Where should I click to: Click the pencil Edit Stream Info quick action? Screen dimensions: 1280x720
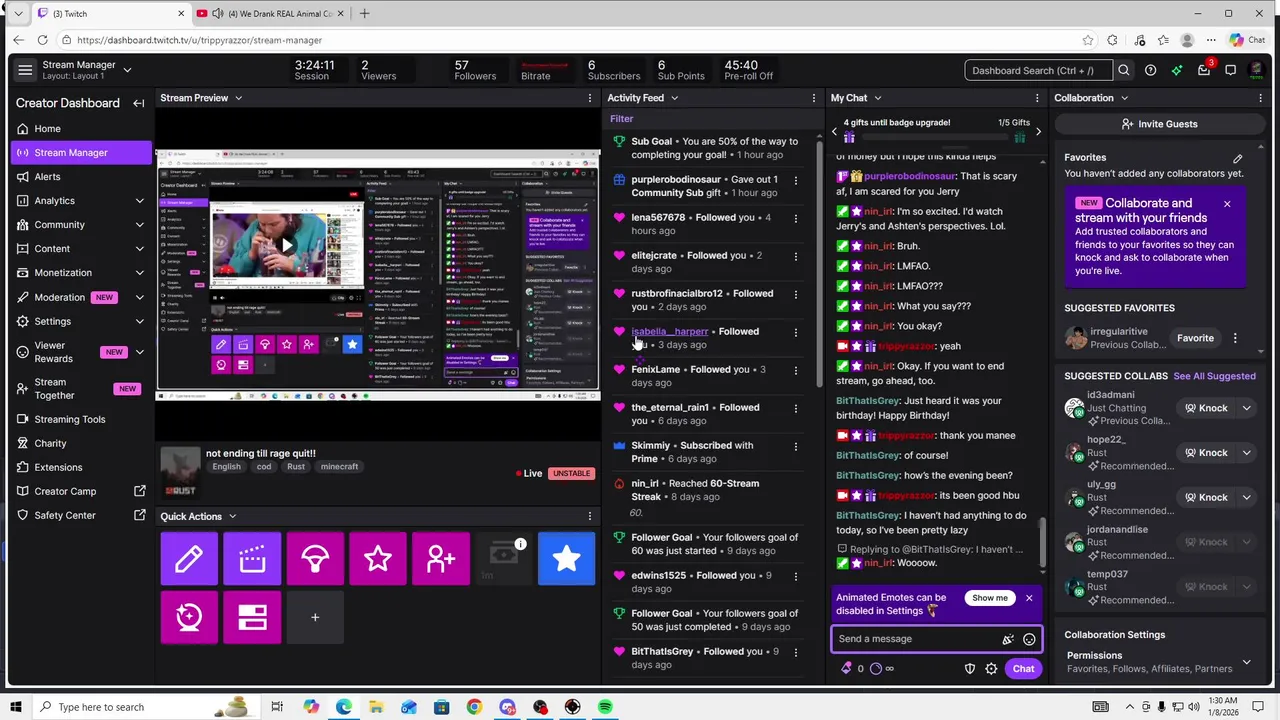pos(189,559)
